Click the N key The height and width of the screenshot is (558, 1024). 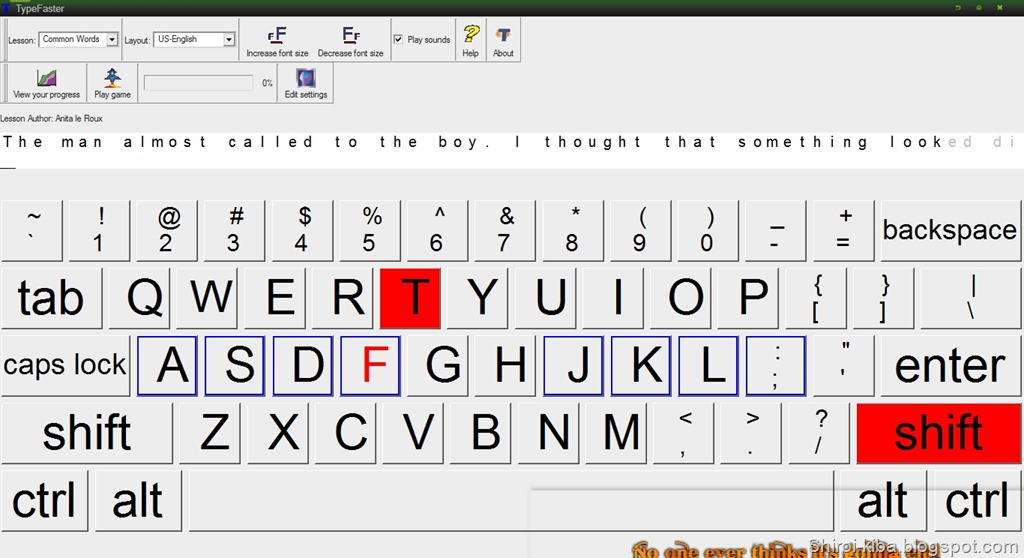coord(549,433)
